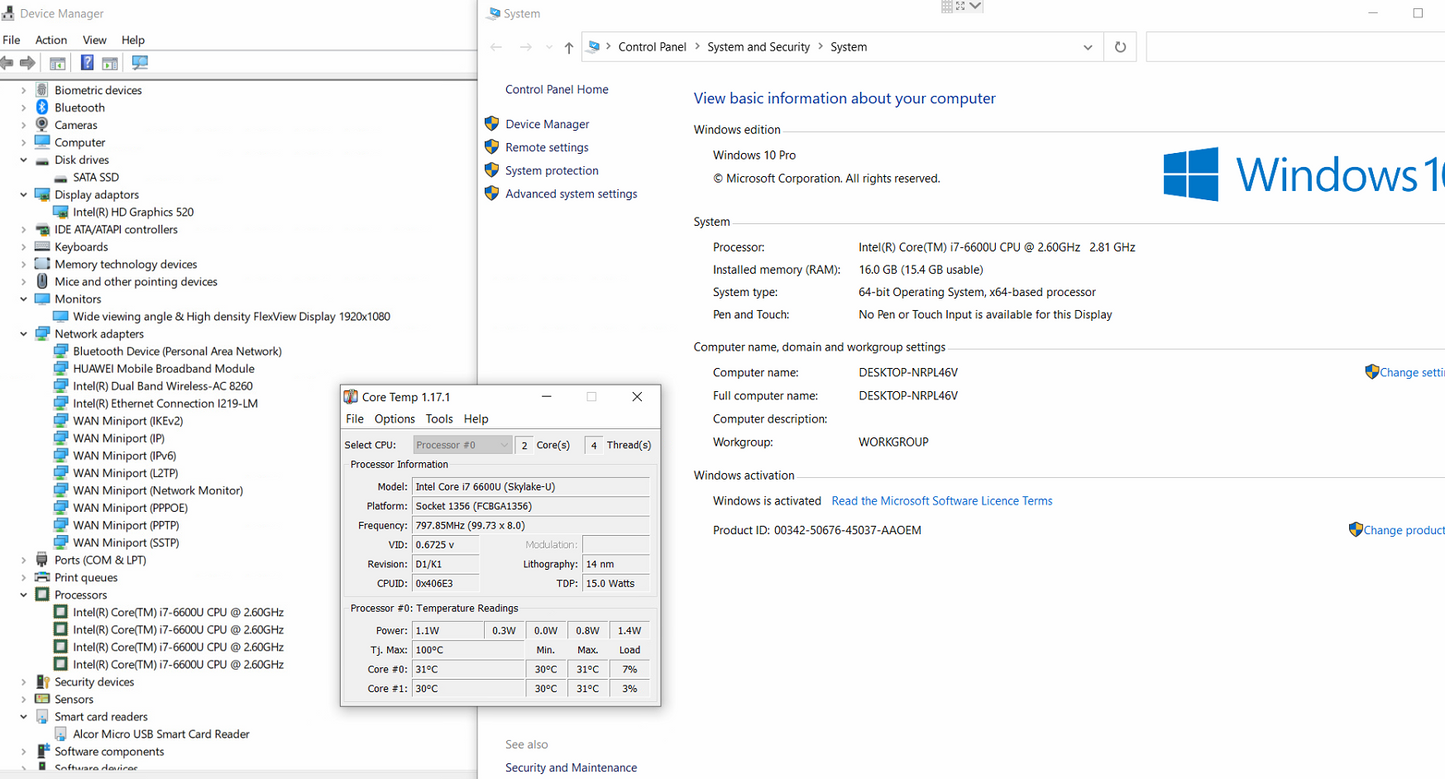Open the address bar history dropdown in System
Image resolution: width=1445 pixels, height=779 pixels.
pyautogui.click(x=1088, y=47)
